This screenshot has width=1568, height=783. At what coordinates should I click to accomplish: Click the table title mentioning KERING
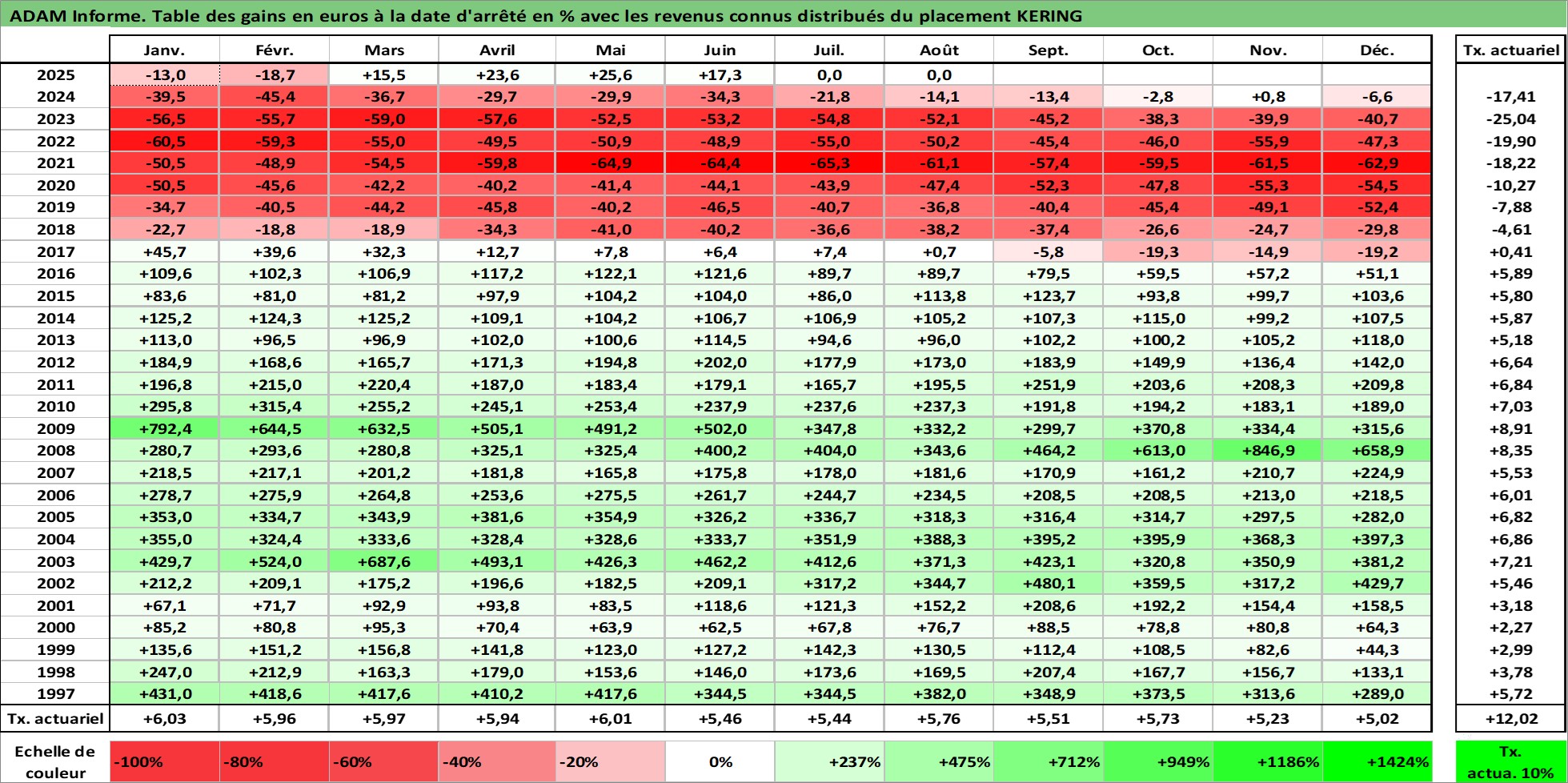546,15
